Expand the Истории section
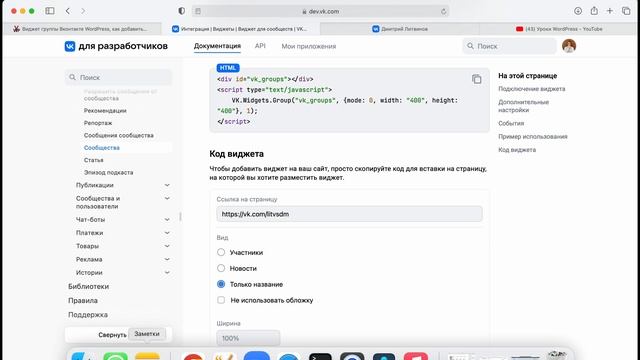The width and height of the screenshot is (640, 360). click(167, 273)
